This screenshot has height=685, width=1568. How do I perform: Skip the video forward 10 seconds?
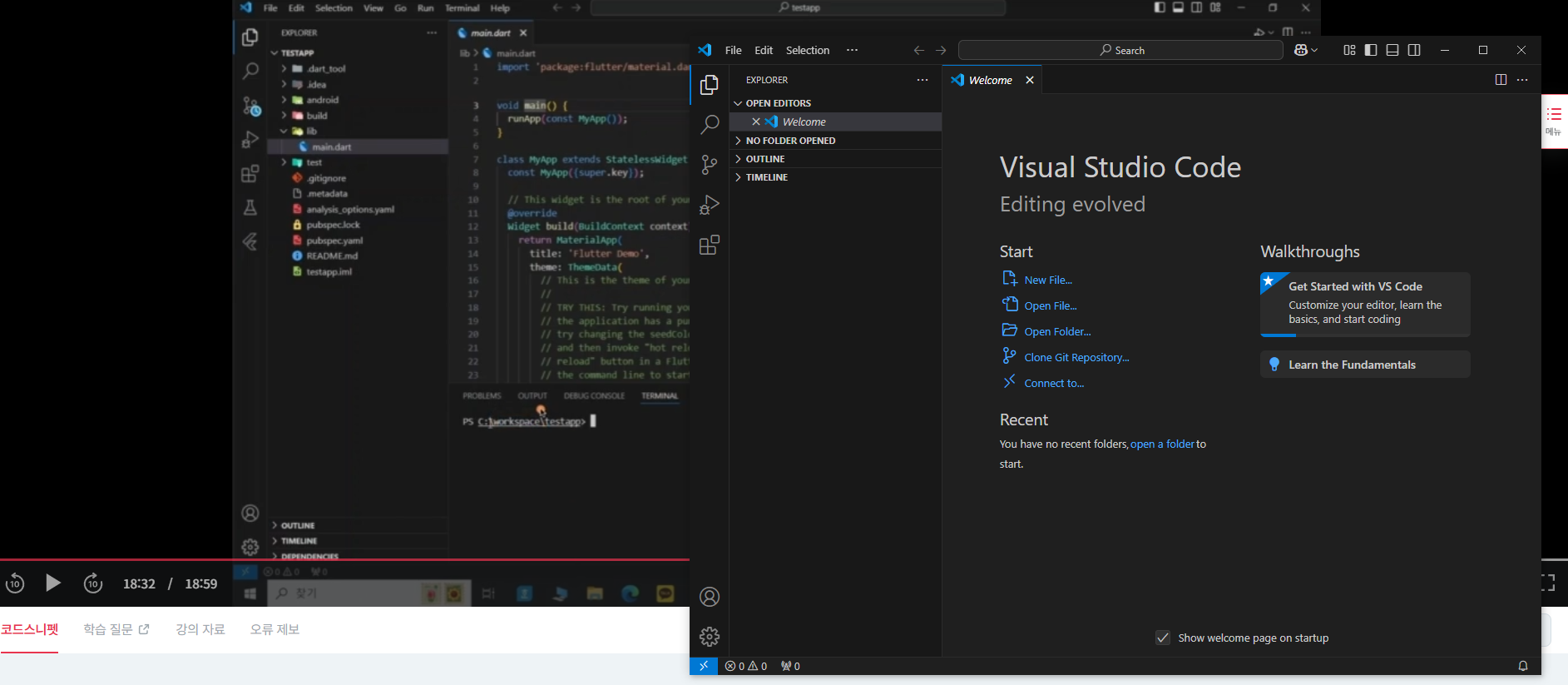click(x=93, y=583)
